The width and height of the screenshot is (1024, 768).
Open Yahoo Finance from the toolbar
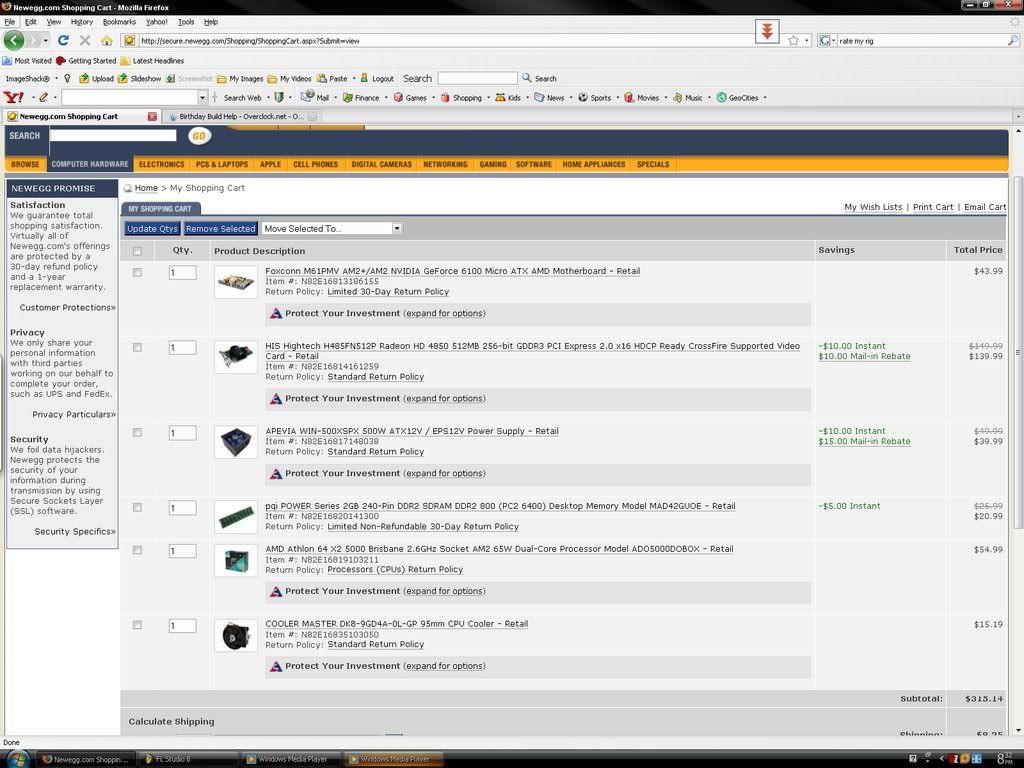363,98
